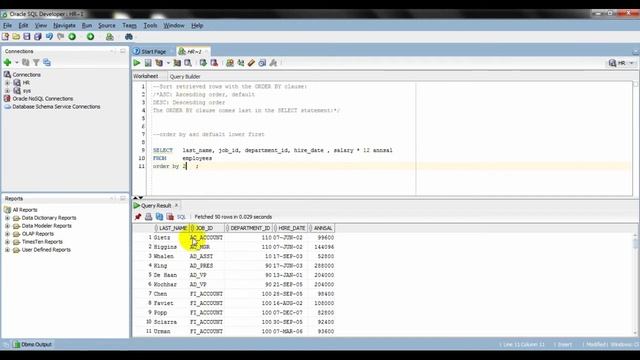Click the SQL link in Query Result toolbar
Screen dimensions: 640x360
(181, 217)
